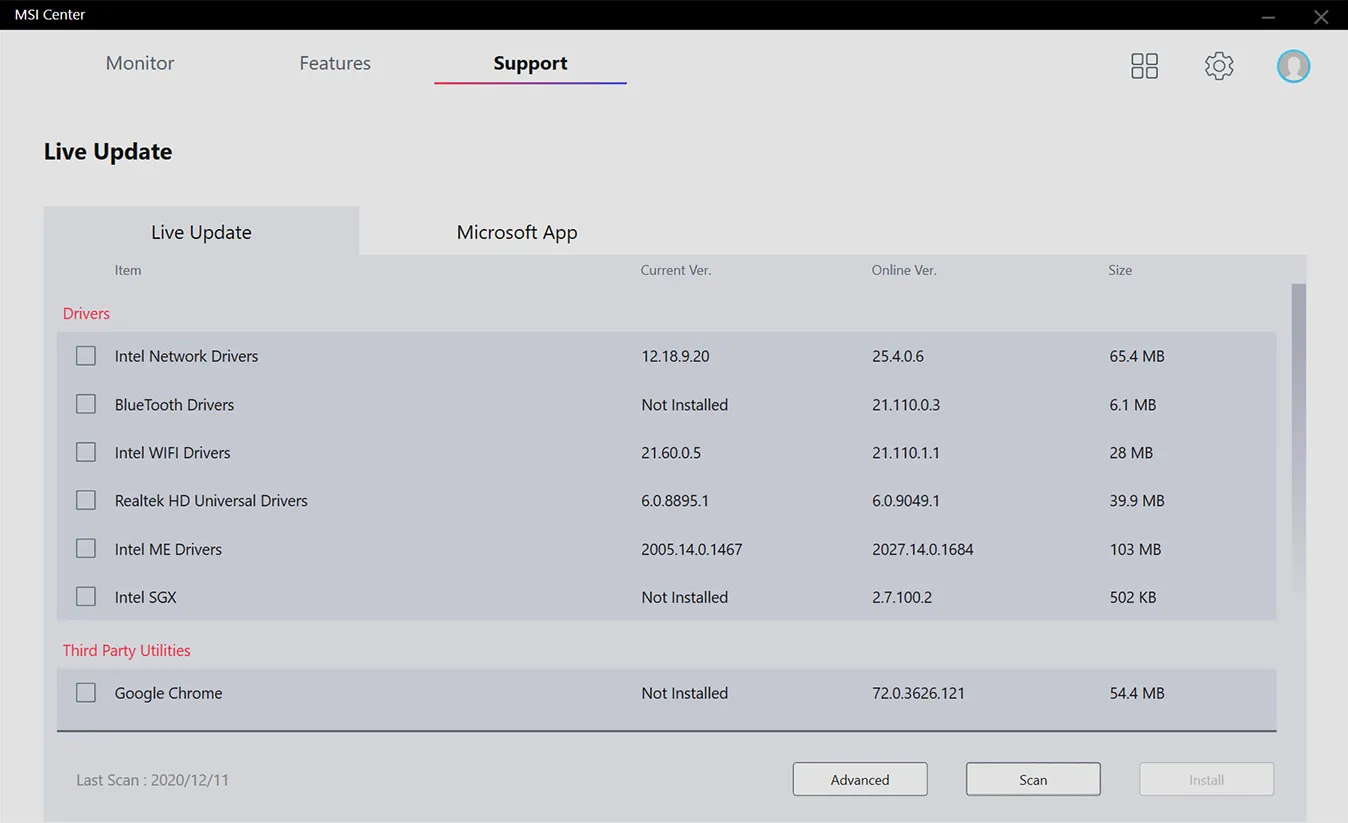Open the apps grid icon
Viewport: 1348px width, 823px height.
(1144, 66)
